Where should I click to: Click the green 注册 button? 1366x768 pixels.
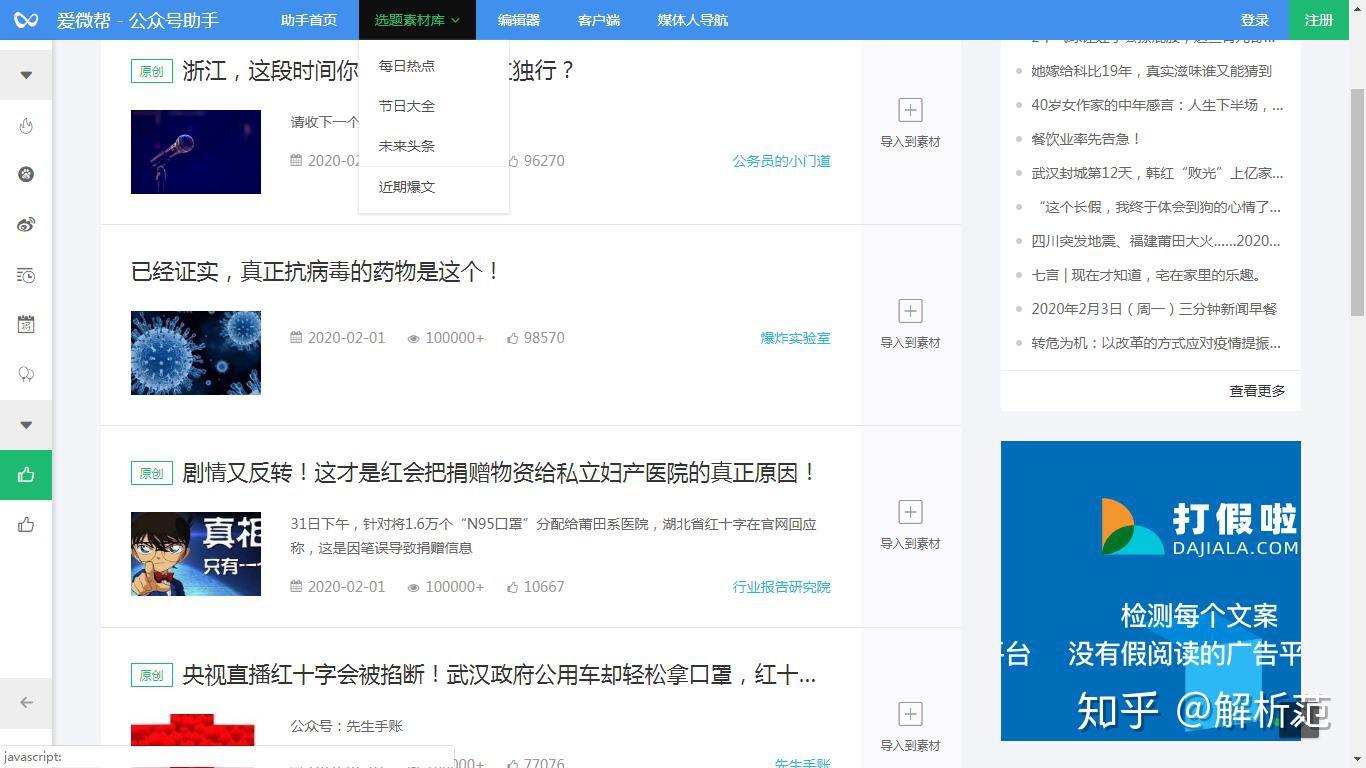pyautogui.click(x=1319, y=20)
